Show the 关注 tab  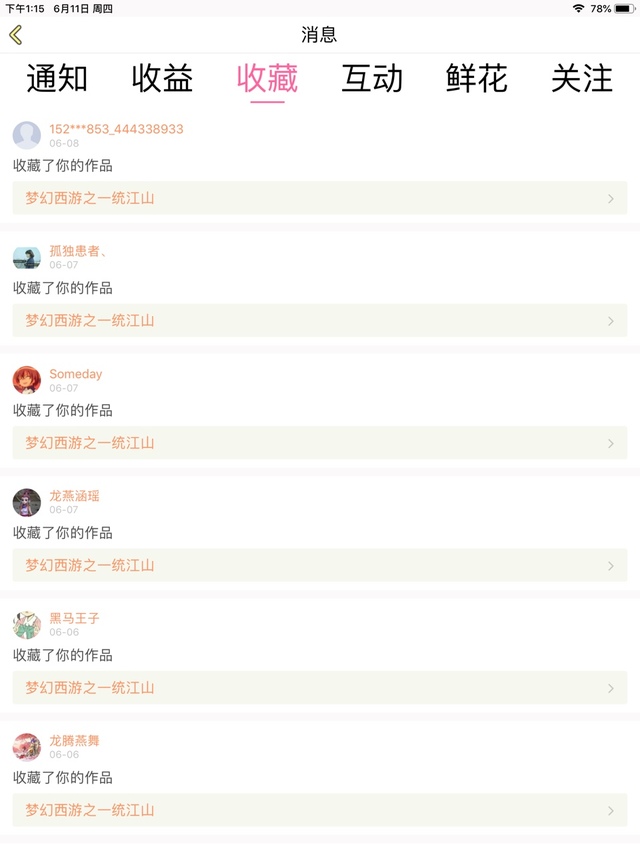pos(582,79)
